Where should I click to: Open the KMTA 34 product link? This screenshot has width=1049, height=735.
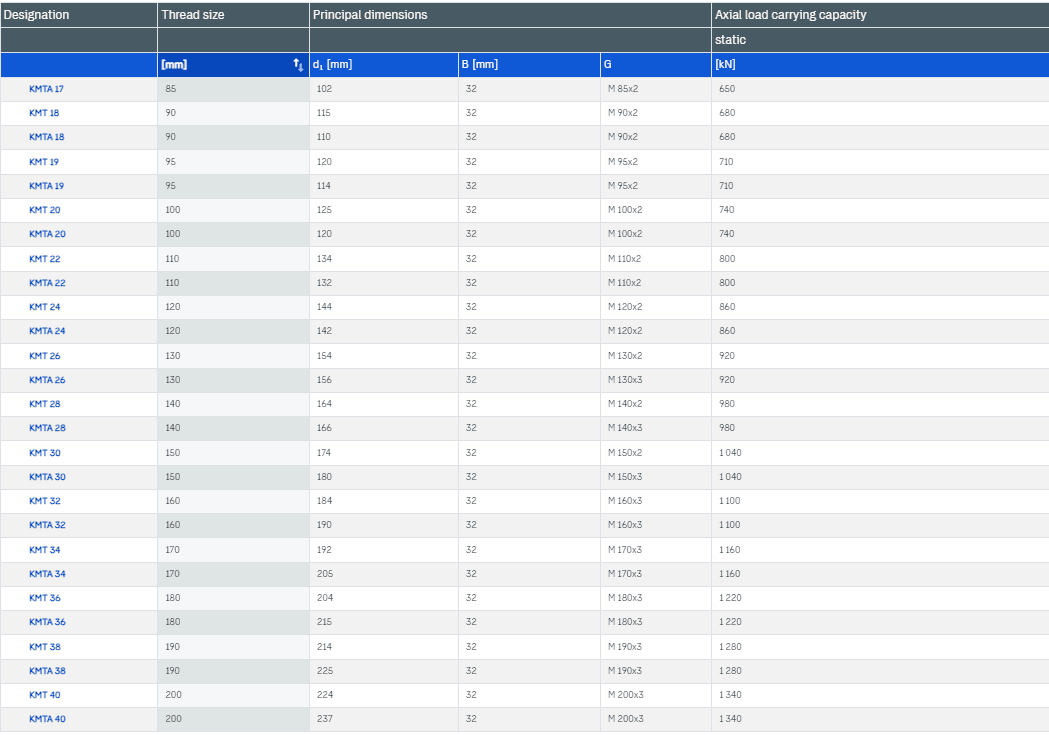coord(47,574)
